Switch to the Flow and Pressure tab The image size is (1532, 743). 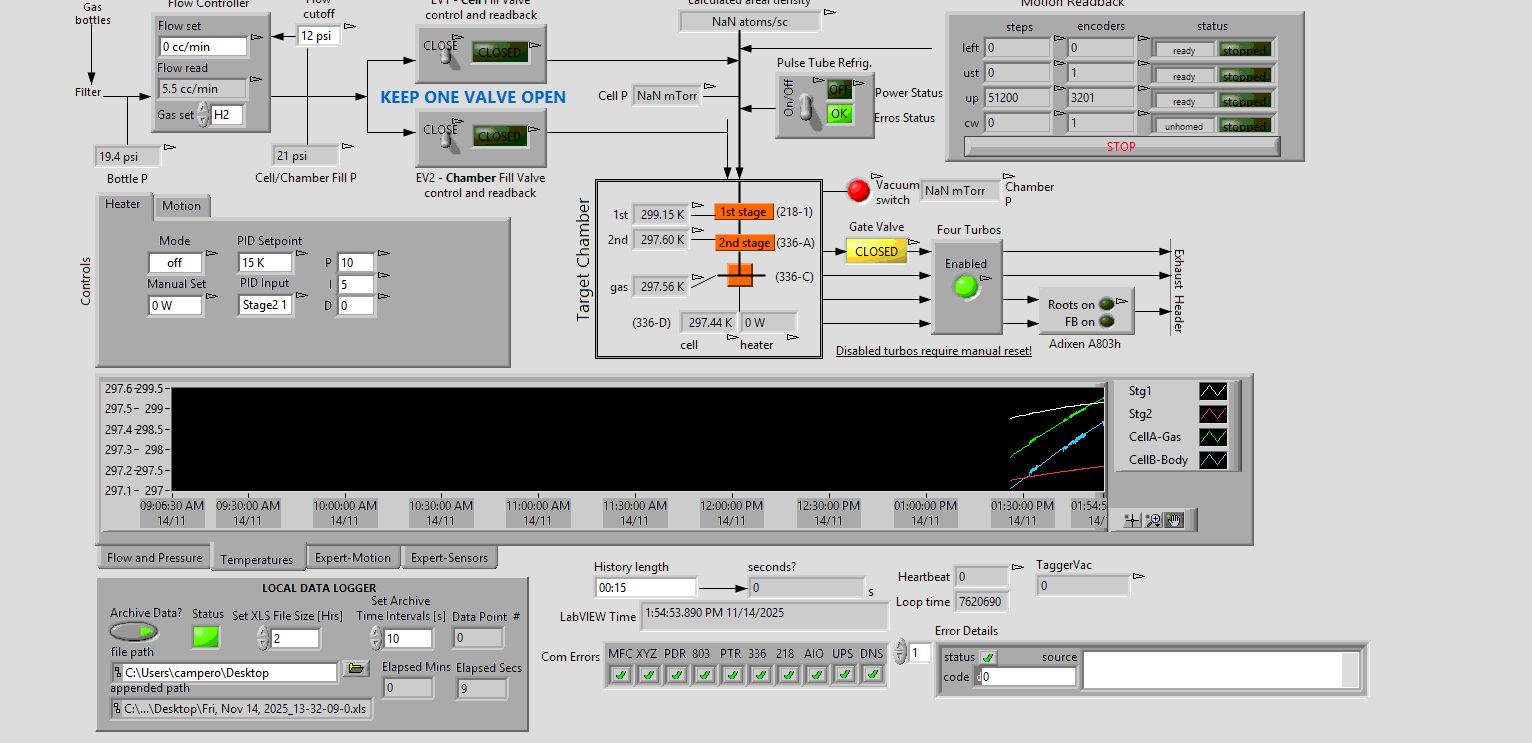(154, 558)
